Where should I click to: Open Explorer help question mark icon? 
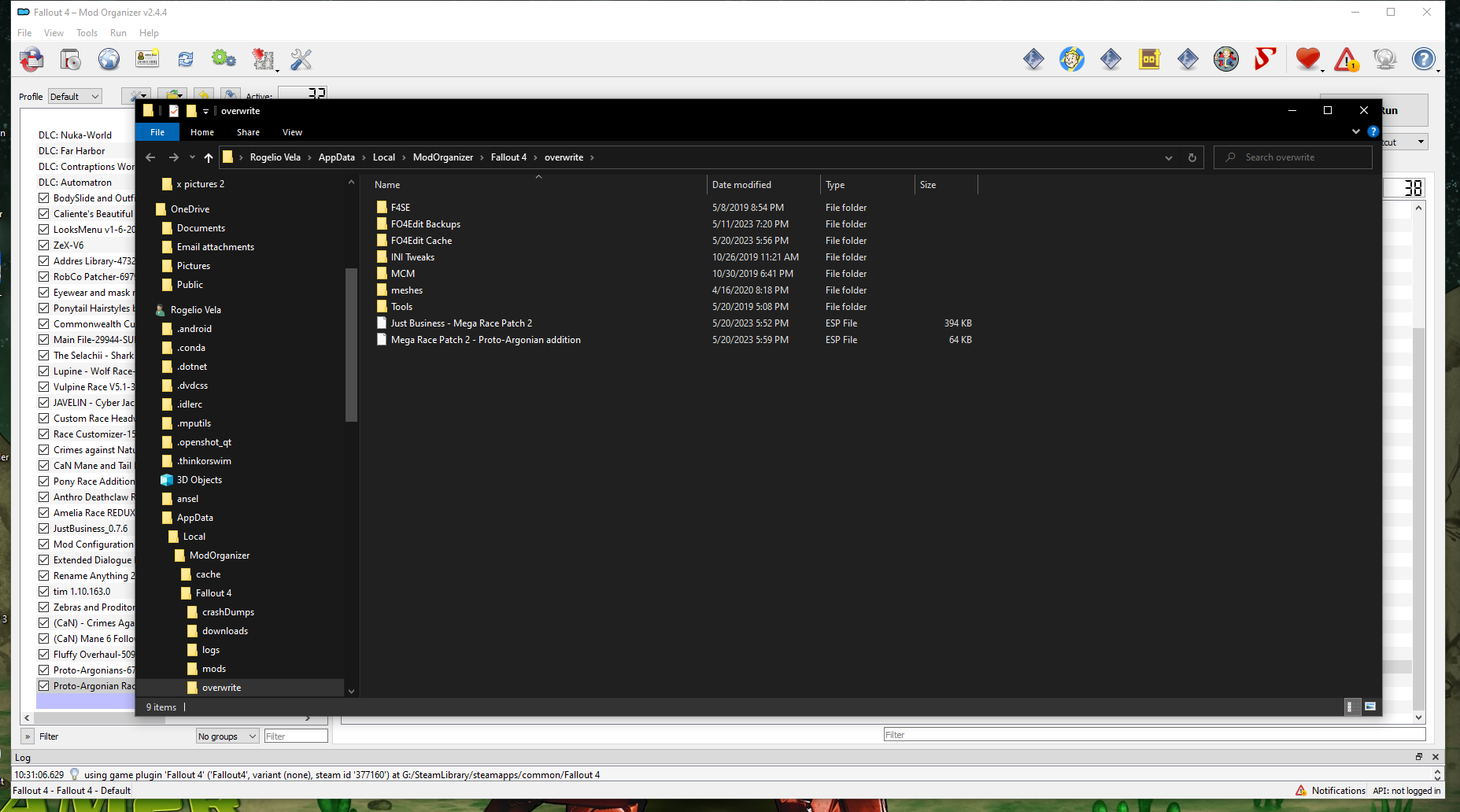pyautogui.click(x=1373, y=131)
